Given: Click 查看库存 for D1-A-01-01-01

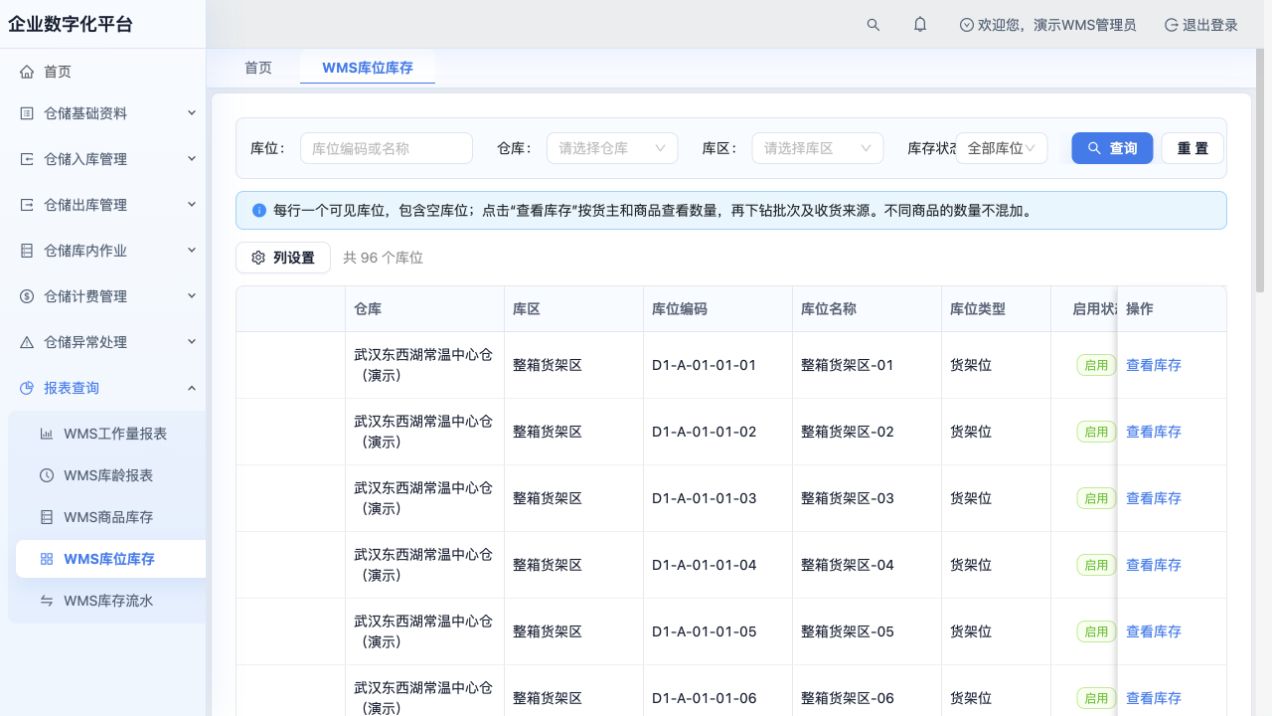Looking at the screenshot, I should click(1153, 365).
